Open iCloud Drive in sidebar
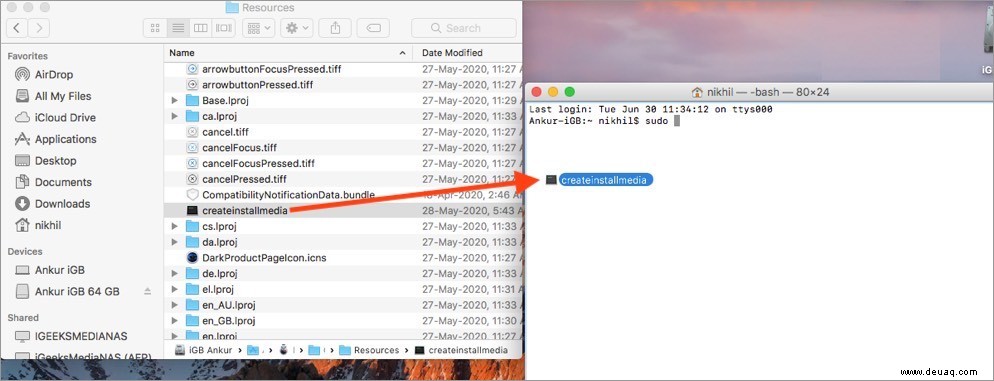 [65, 117]
